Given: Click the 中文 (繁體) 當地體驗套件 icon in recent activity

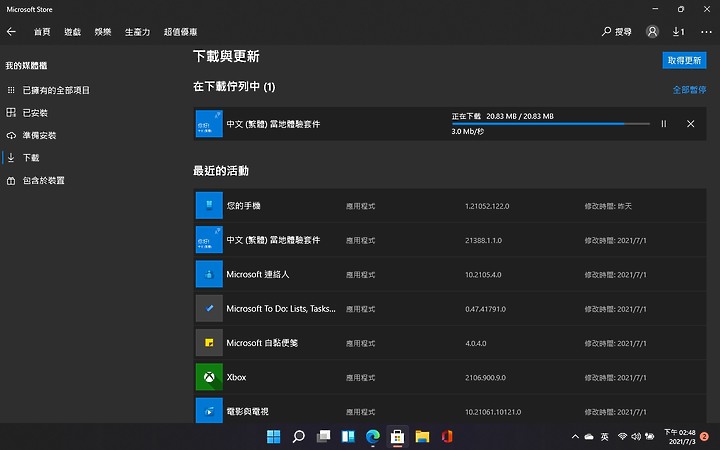Looking at the screenshot, I should (x=209, y=239).
